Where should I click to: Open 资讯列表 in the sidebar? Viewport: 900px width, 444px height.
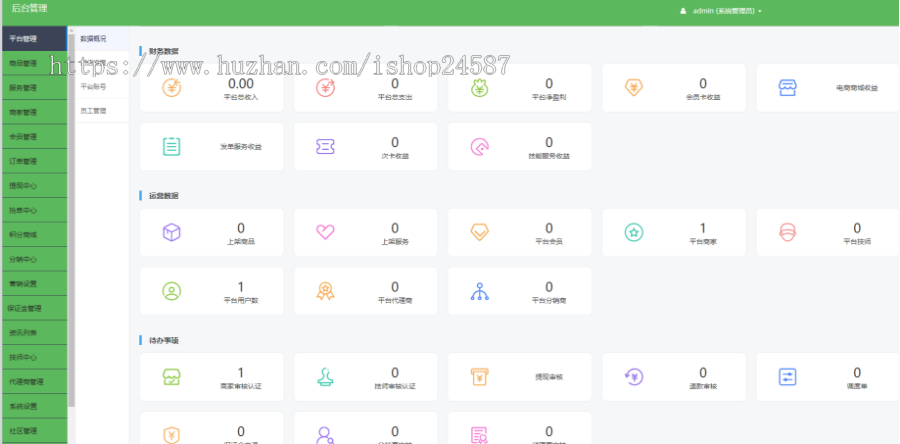click(34, 333)
